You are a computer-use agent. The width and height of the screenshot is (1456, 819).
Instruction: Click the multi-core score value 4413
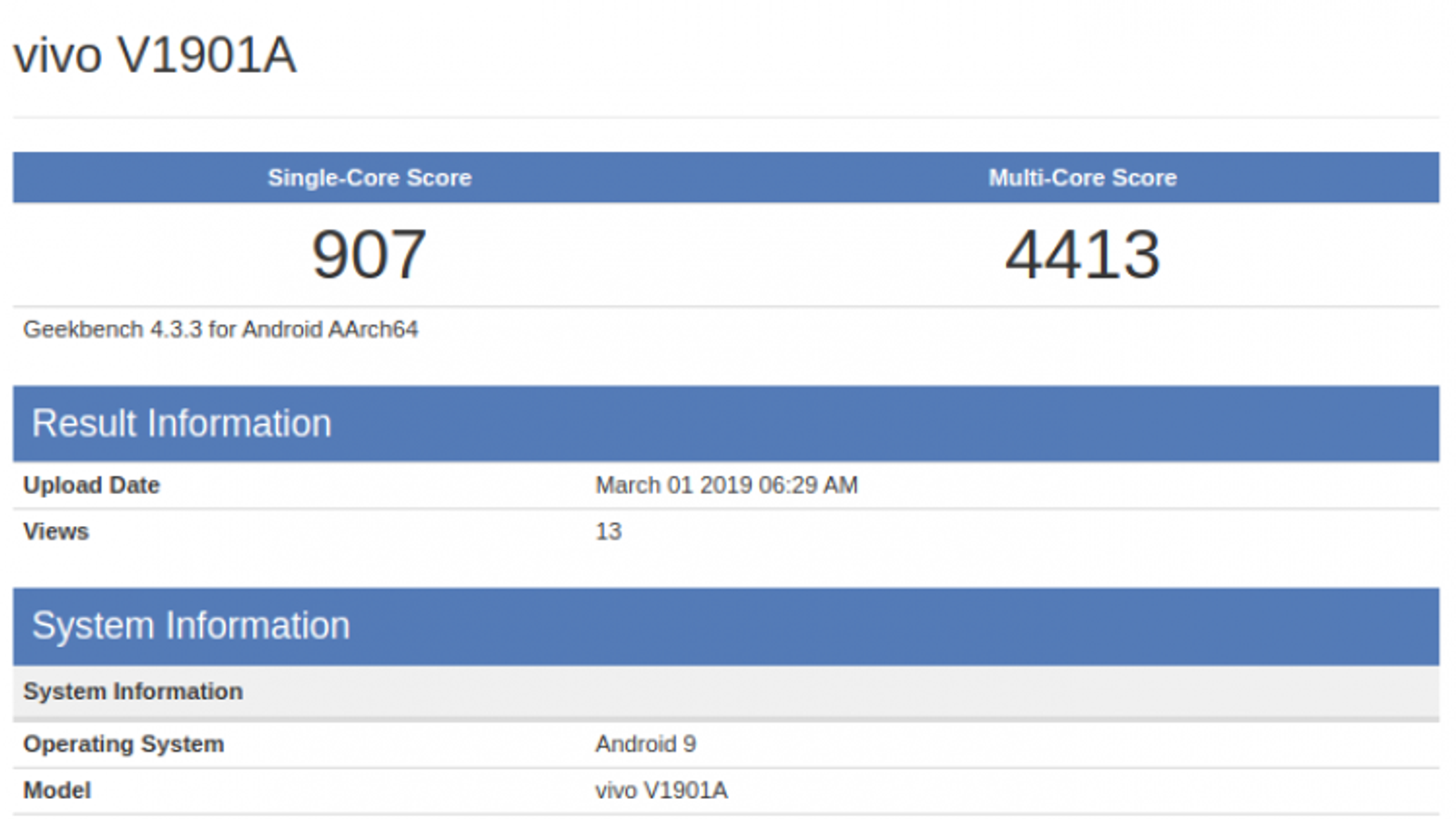click(1083, 254)
